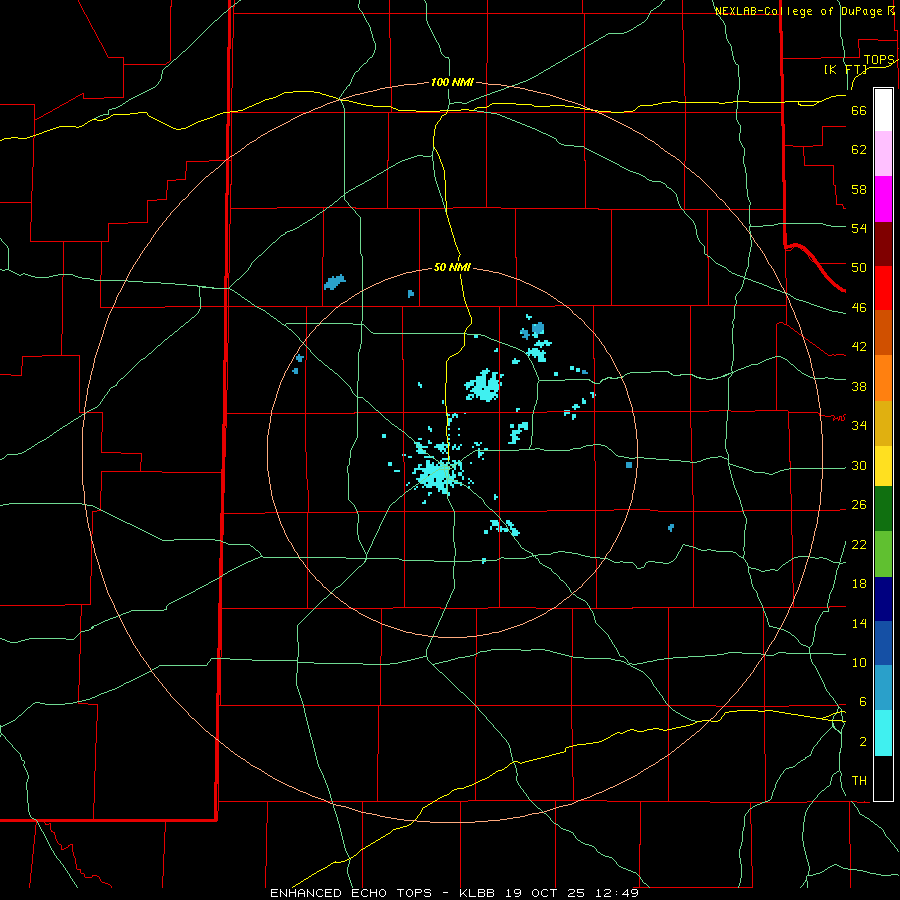Select the dark green legend swatch
The width and height of the screenshot is (900, 900).
click(x=883, y=509)
